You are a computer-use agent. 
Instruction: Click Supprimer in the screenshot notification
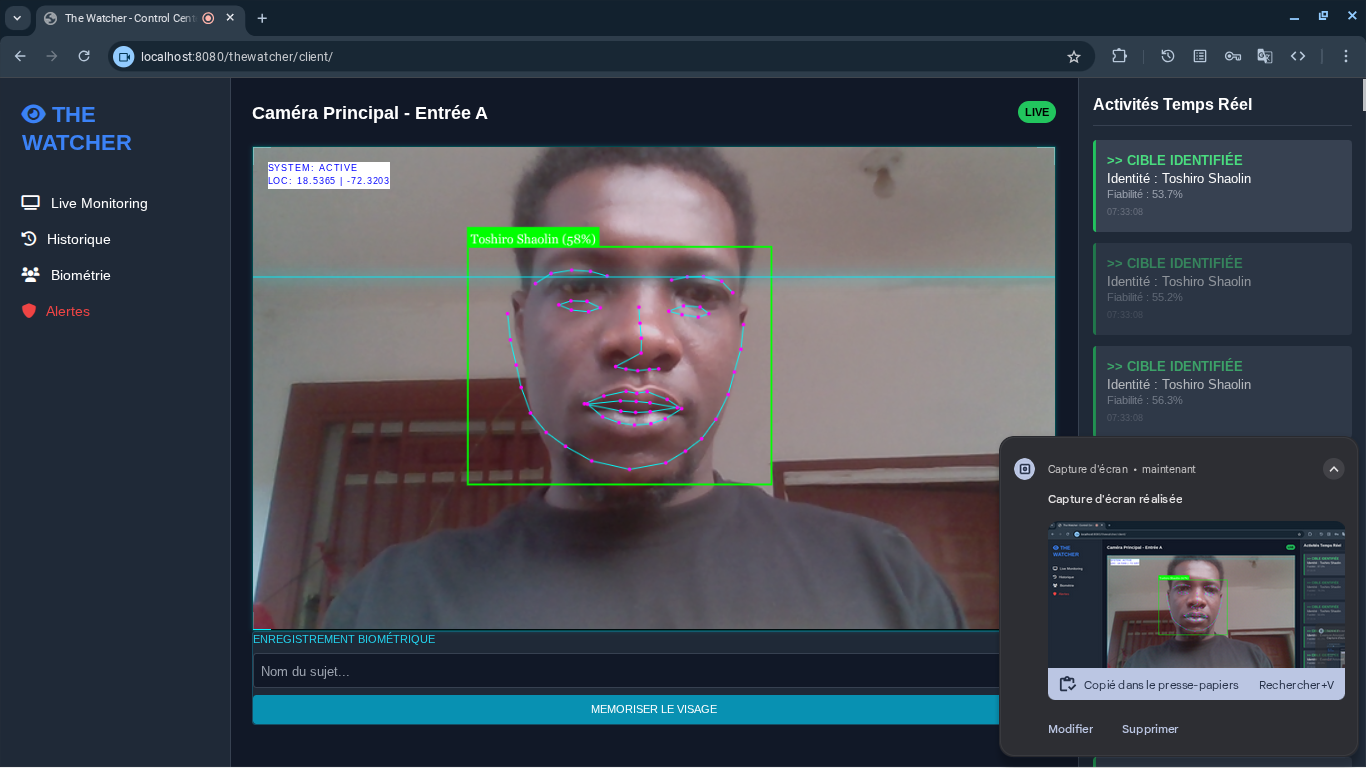tap(1150, 729)
